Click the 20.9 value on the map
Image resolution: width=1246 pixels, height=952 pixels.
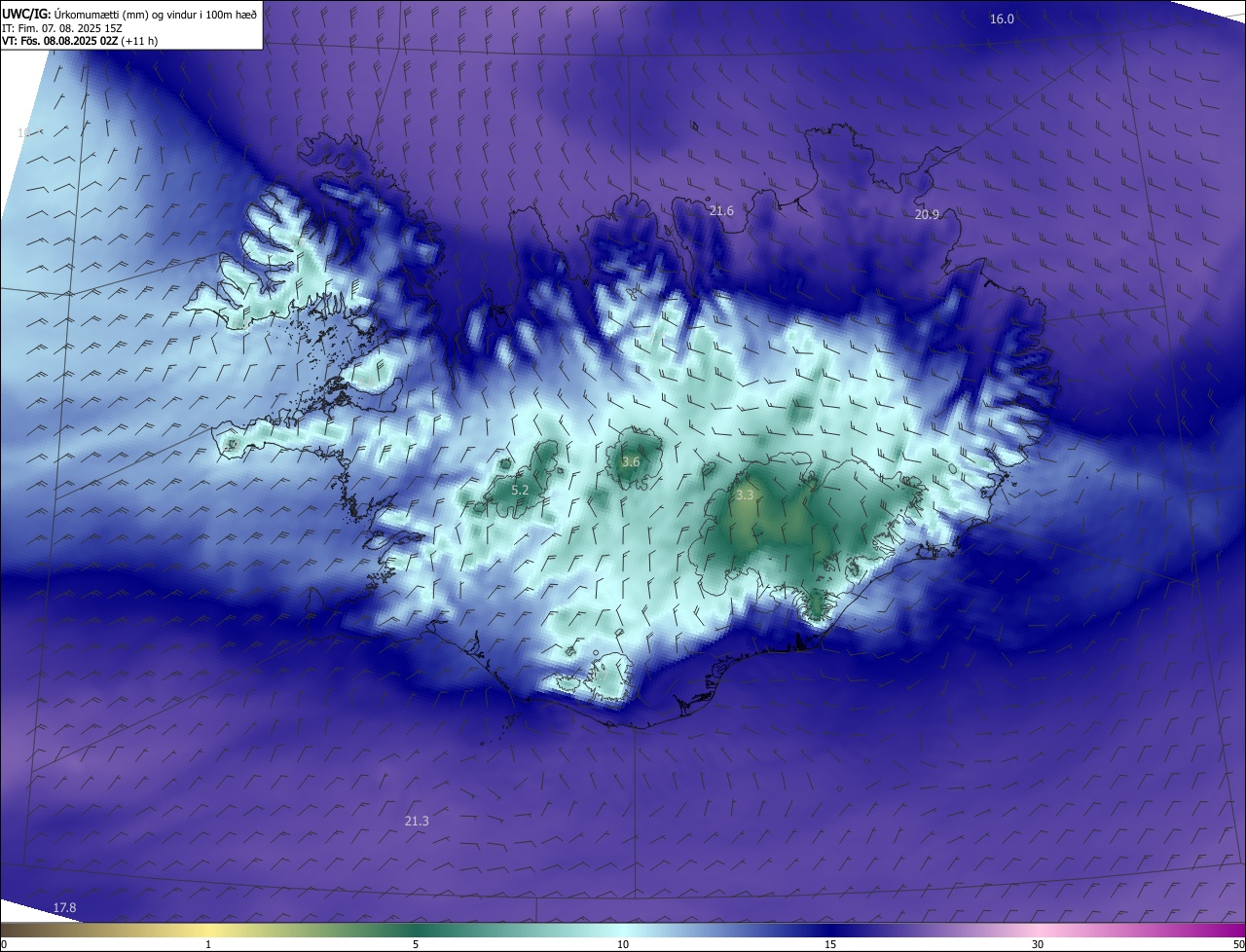(x=927, y=214)
